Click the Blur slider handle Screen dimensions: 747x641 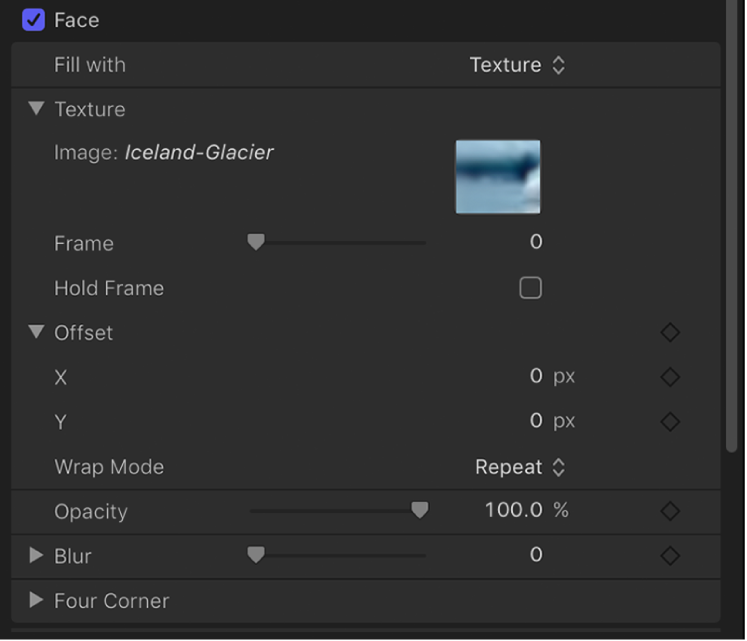click(x=256, y=555)
